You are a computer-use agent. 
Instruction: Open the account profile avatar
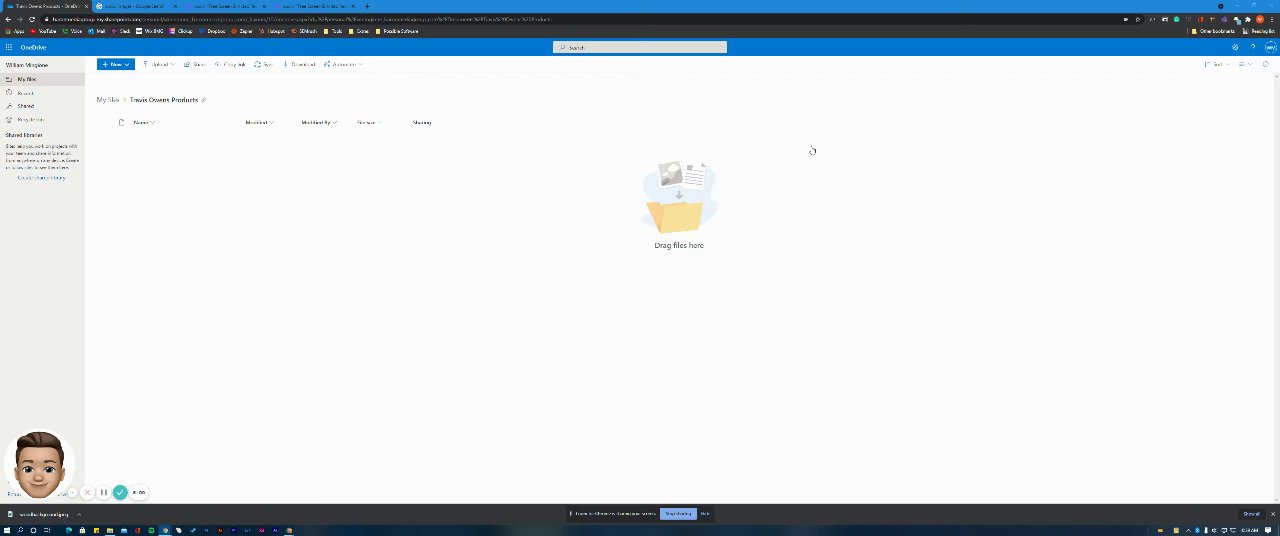(x=1270, y=47)
